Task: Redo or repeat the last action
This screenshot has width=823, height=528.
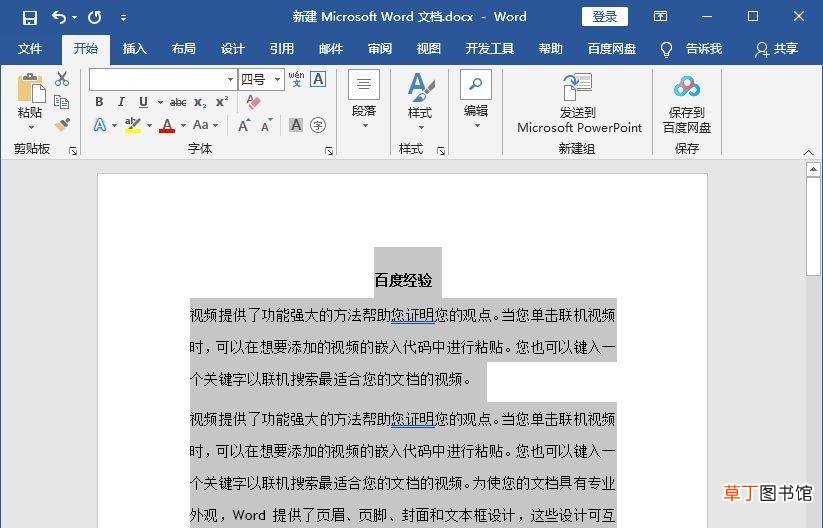Action: point(95,17)
